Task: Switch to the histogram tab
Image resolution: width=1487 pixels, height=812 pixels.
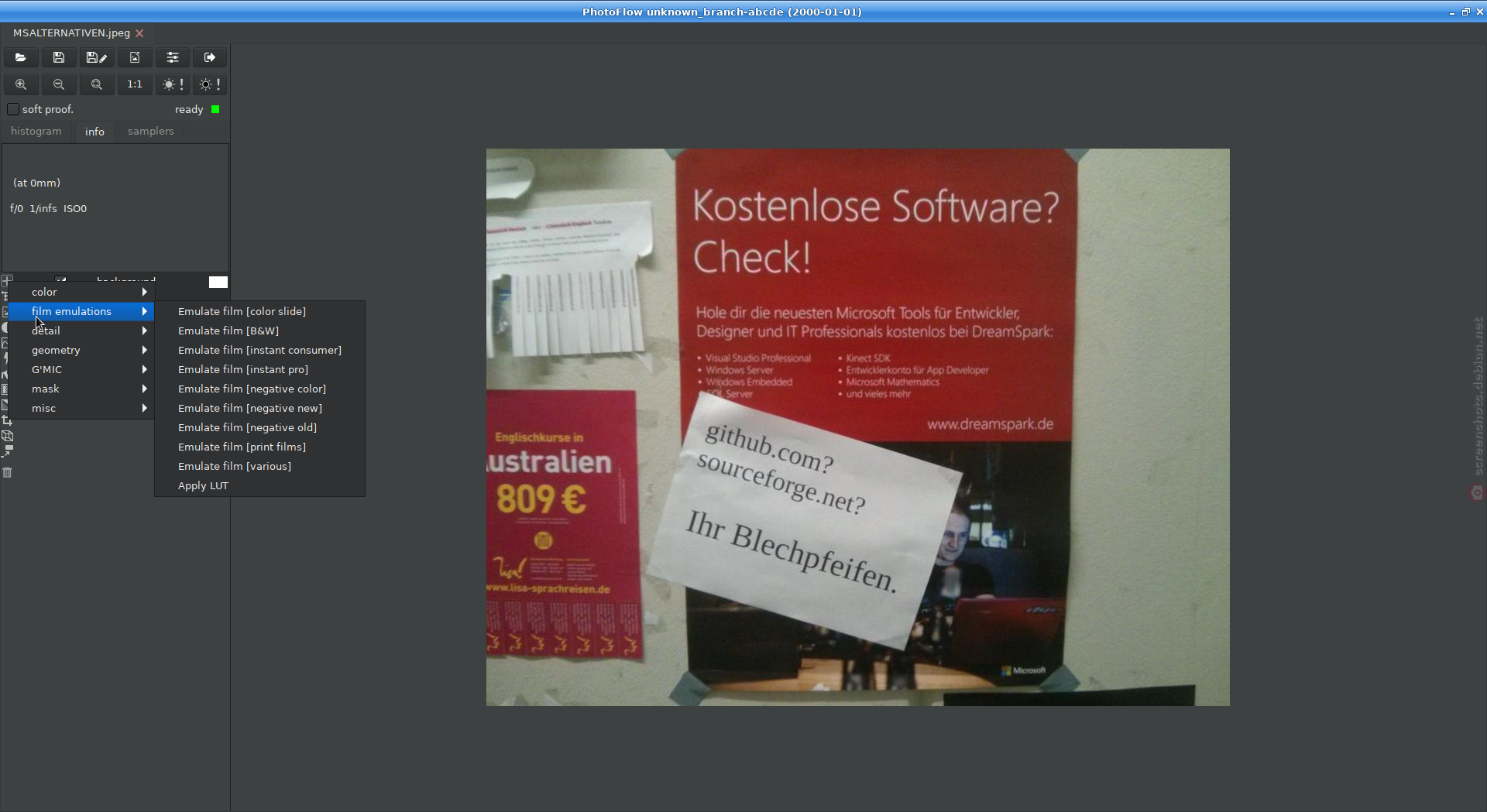Action: 36,131
